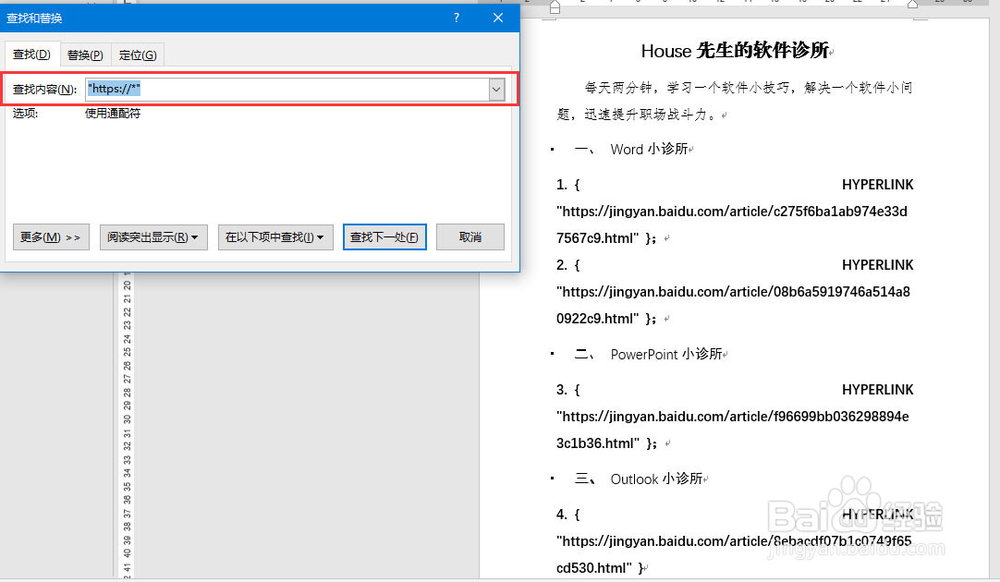This screenshot has width=1000, height=582.
Task: Click the HYPERLINK text in item 1
Action: coord(878,185)
